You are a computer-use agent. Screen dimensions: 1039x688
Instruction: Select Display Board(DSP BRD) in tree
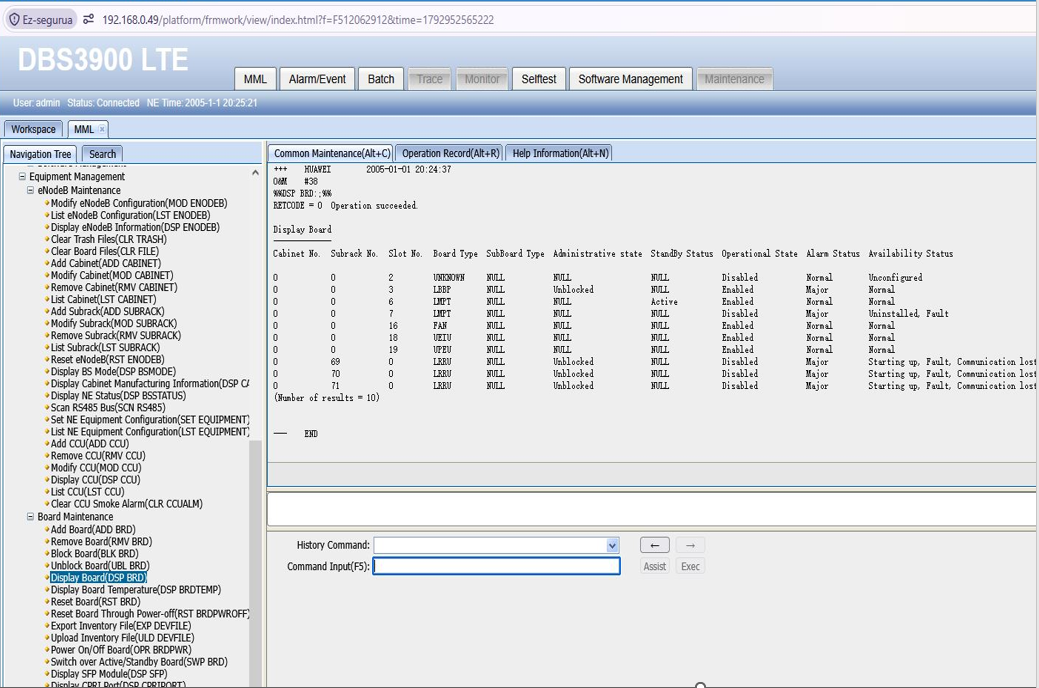99,577
